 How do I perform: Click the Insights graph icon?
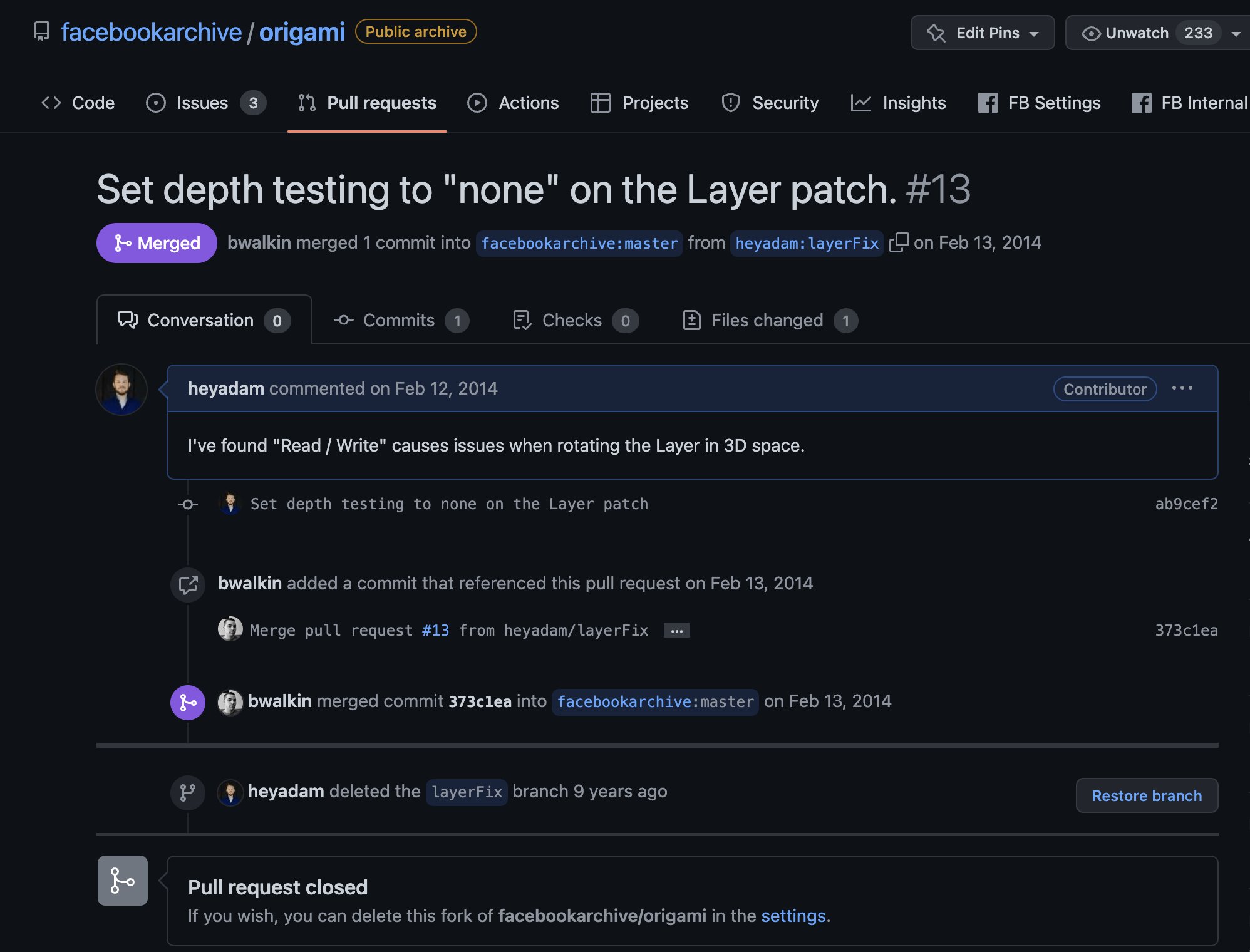861,103
